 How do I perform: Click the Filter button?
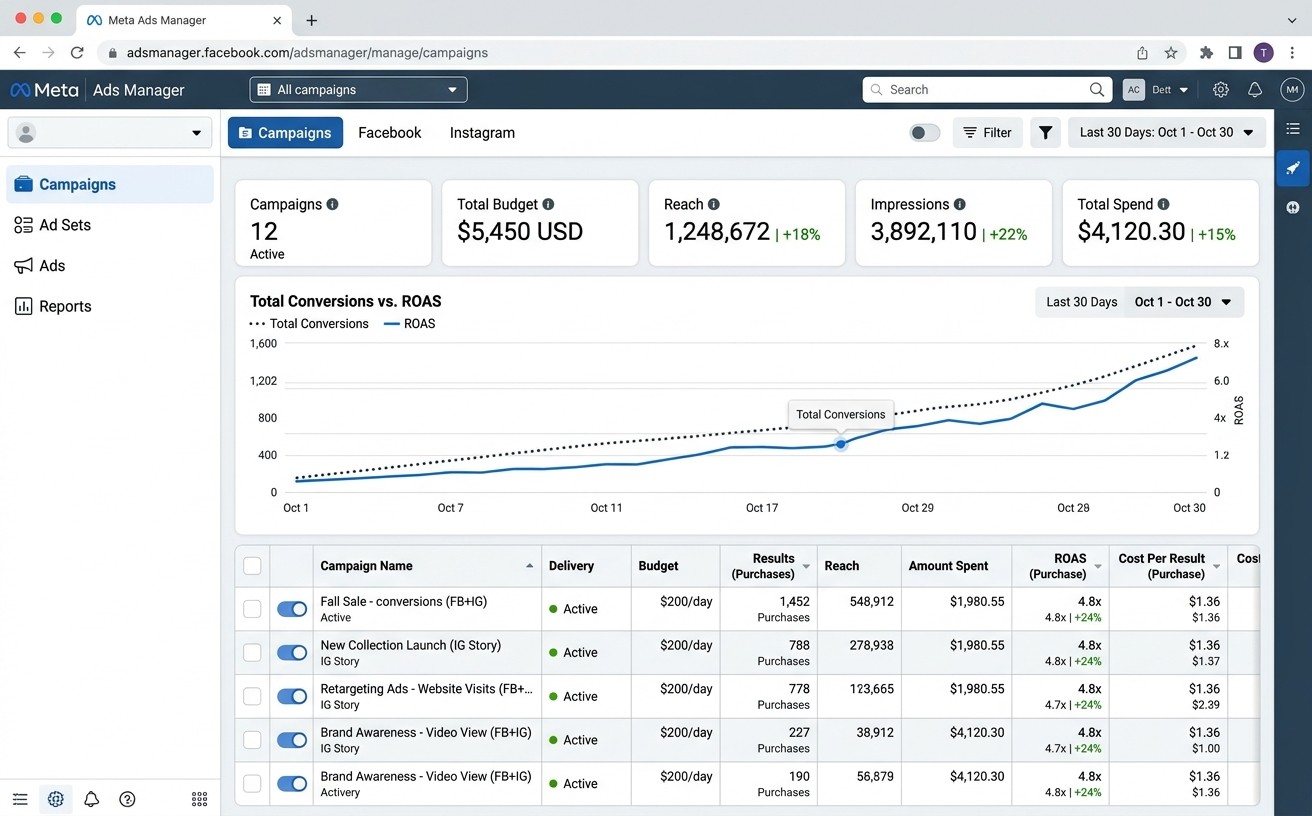(987, 132)
